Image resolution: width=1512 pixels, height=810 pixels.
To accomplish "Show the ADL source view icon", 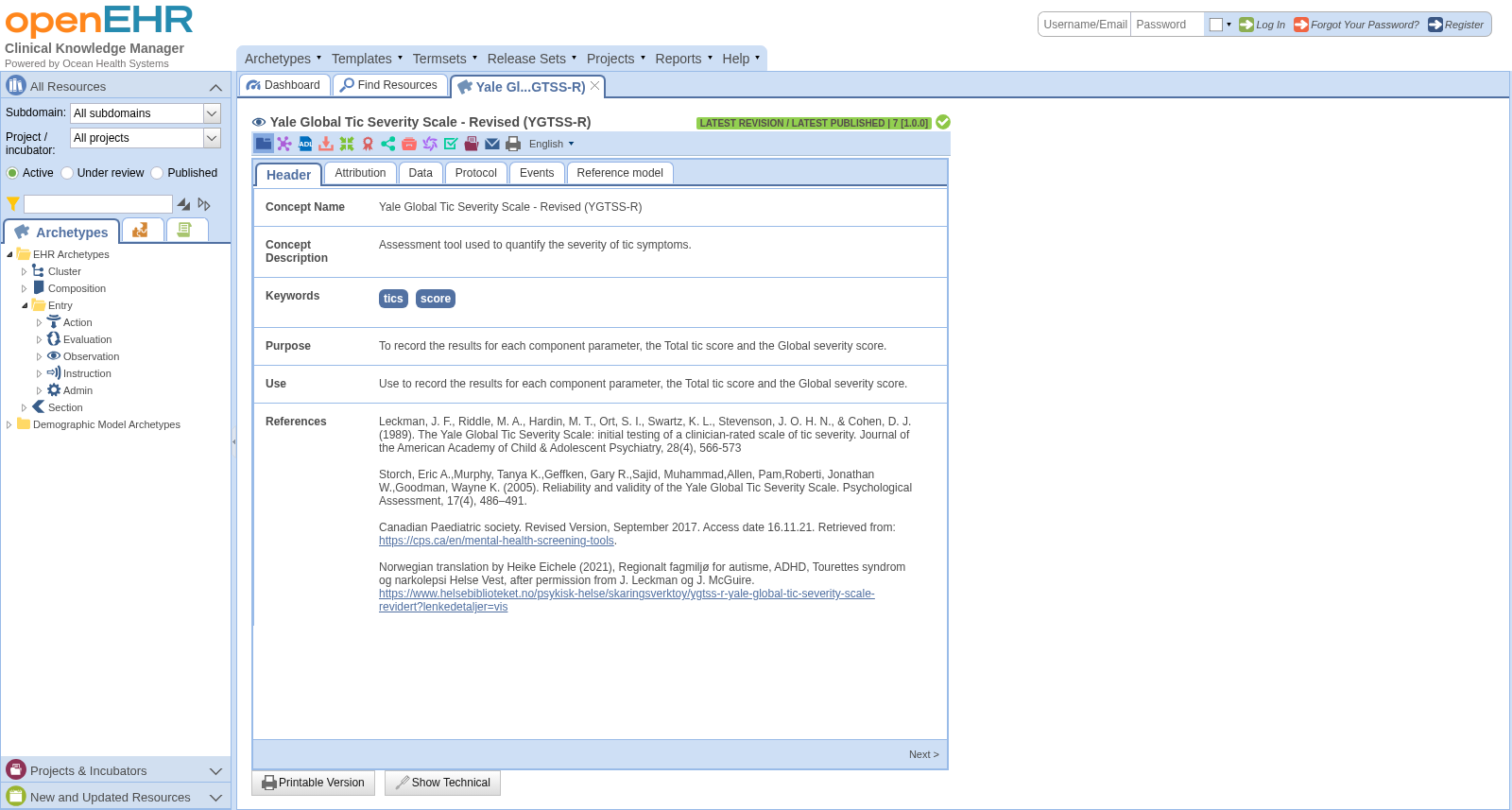I will 305,144.
